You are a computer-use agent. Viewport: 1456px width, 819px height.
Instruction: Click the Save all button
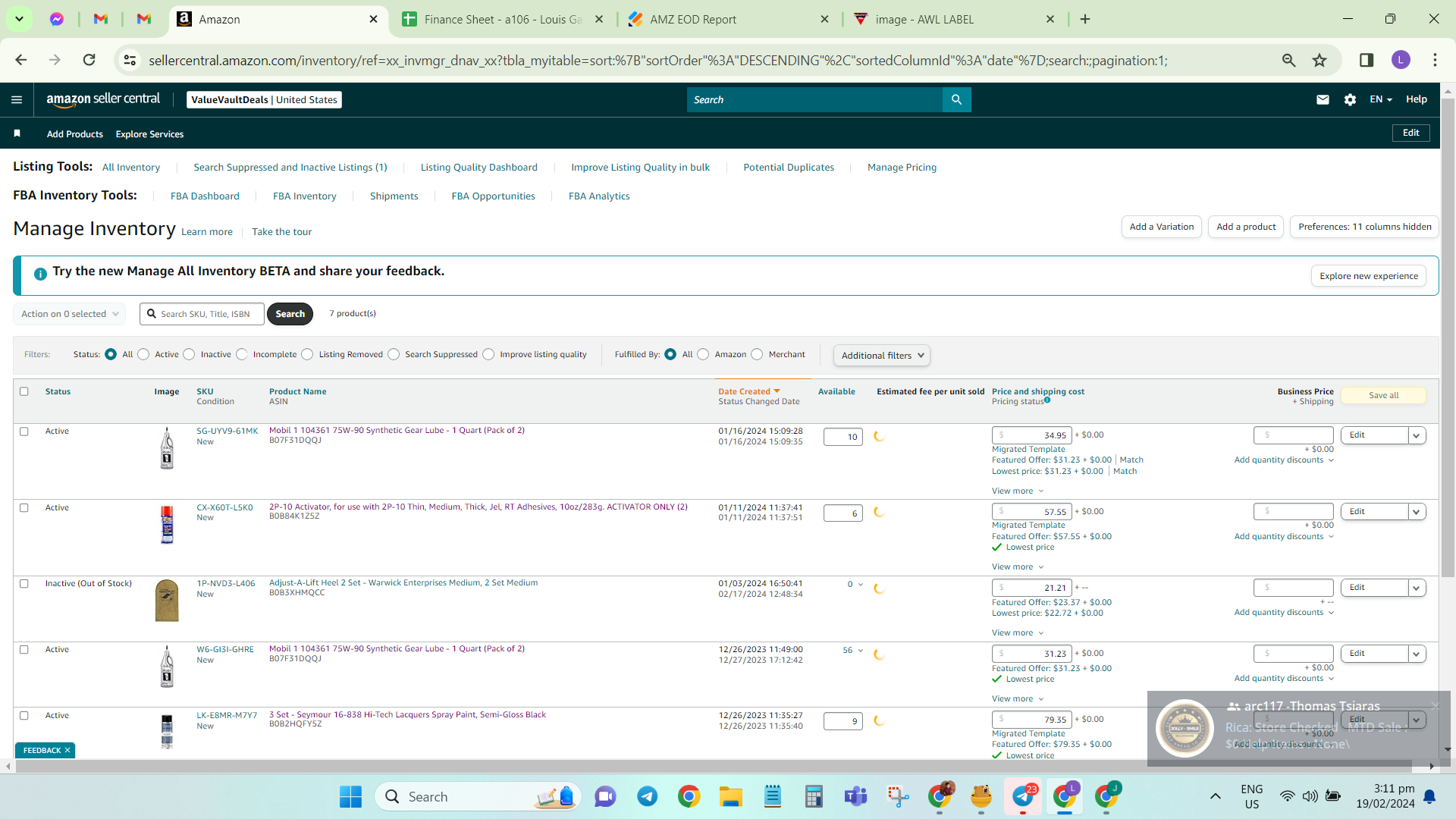coord(1383,395)
